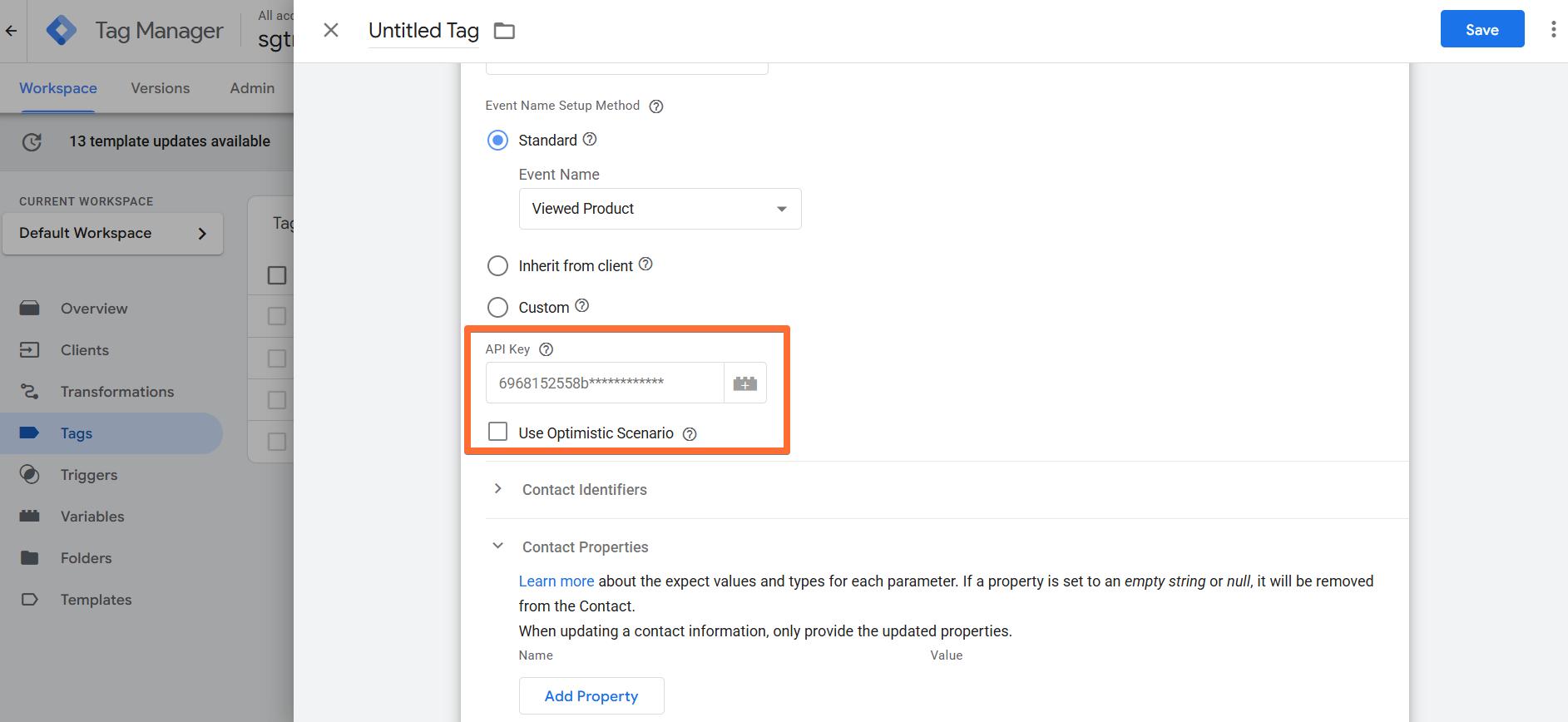This screenshot has width=1568, height=722.
Task: Tick the select-all checkbox in tags table header
Action: pos(277,275)
